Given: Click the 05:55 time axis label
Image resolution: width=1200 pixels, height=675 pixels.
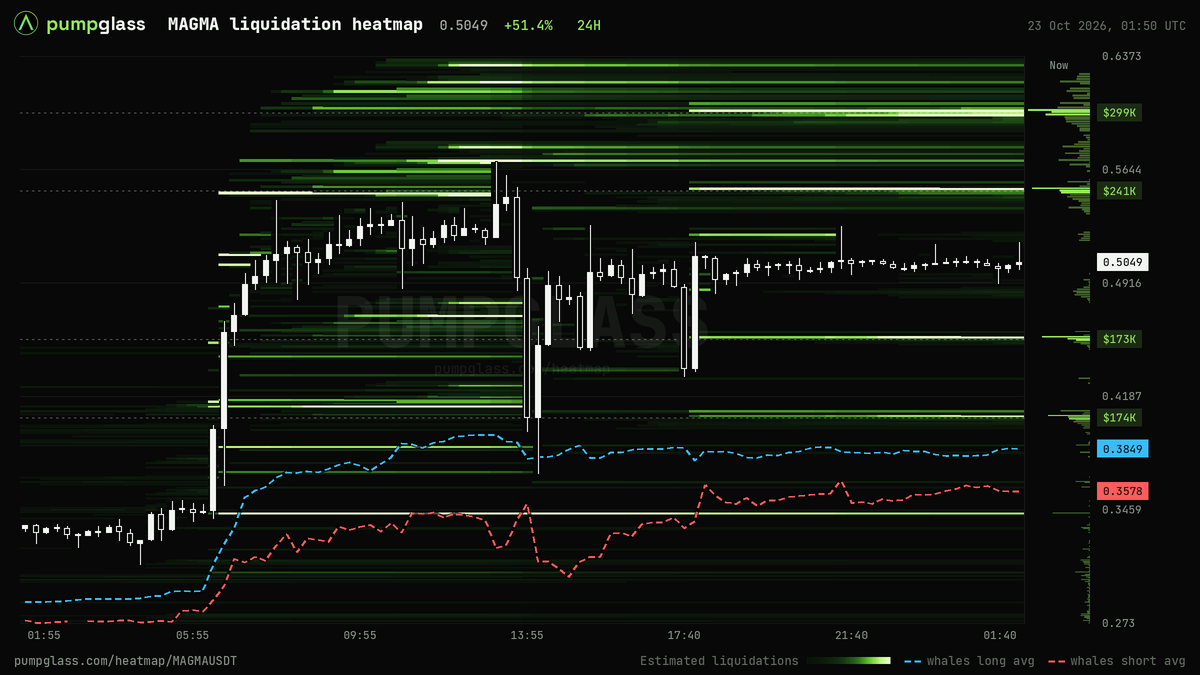Looking at the screenshot, I should 192,635.
